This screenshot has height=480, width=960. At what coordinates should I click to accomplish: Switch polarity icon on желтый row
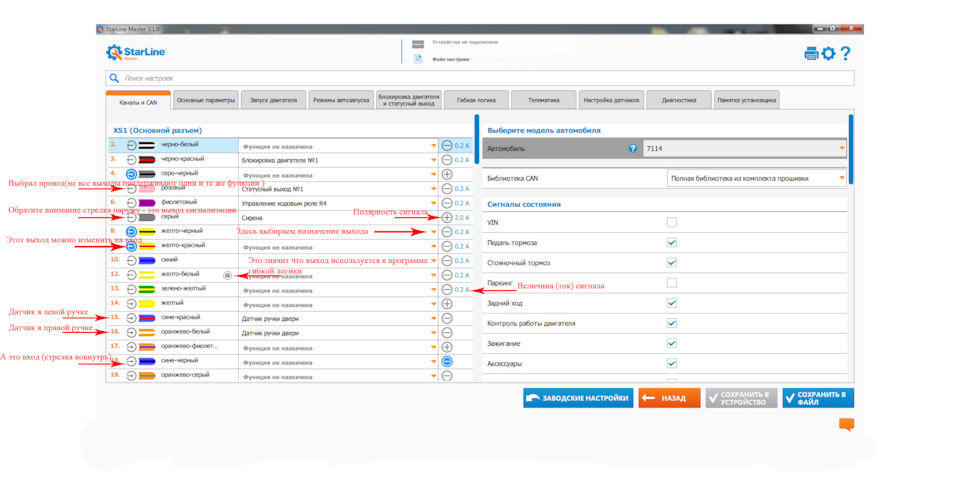coord(447,304)
